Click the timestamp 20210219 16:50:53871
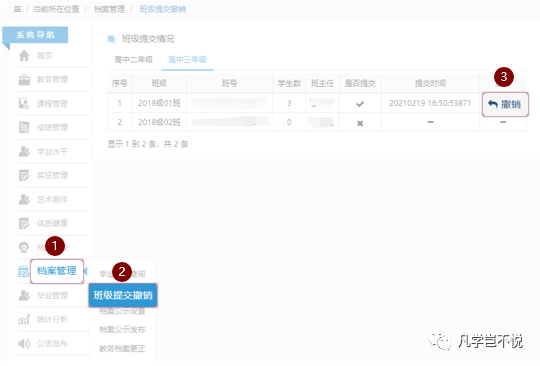The width and height of the screenshot is (540, 366). pyautogui.click(x=430, y=103)
